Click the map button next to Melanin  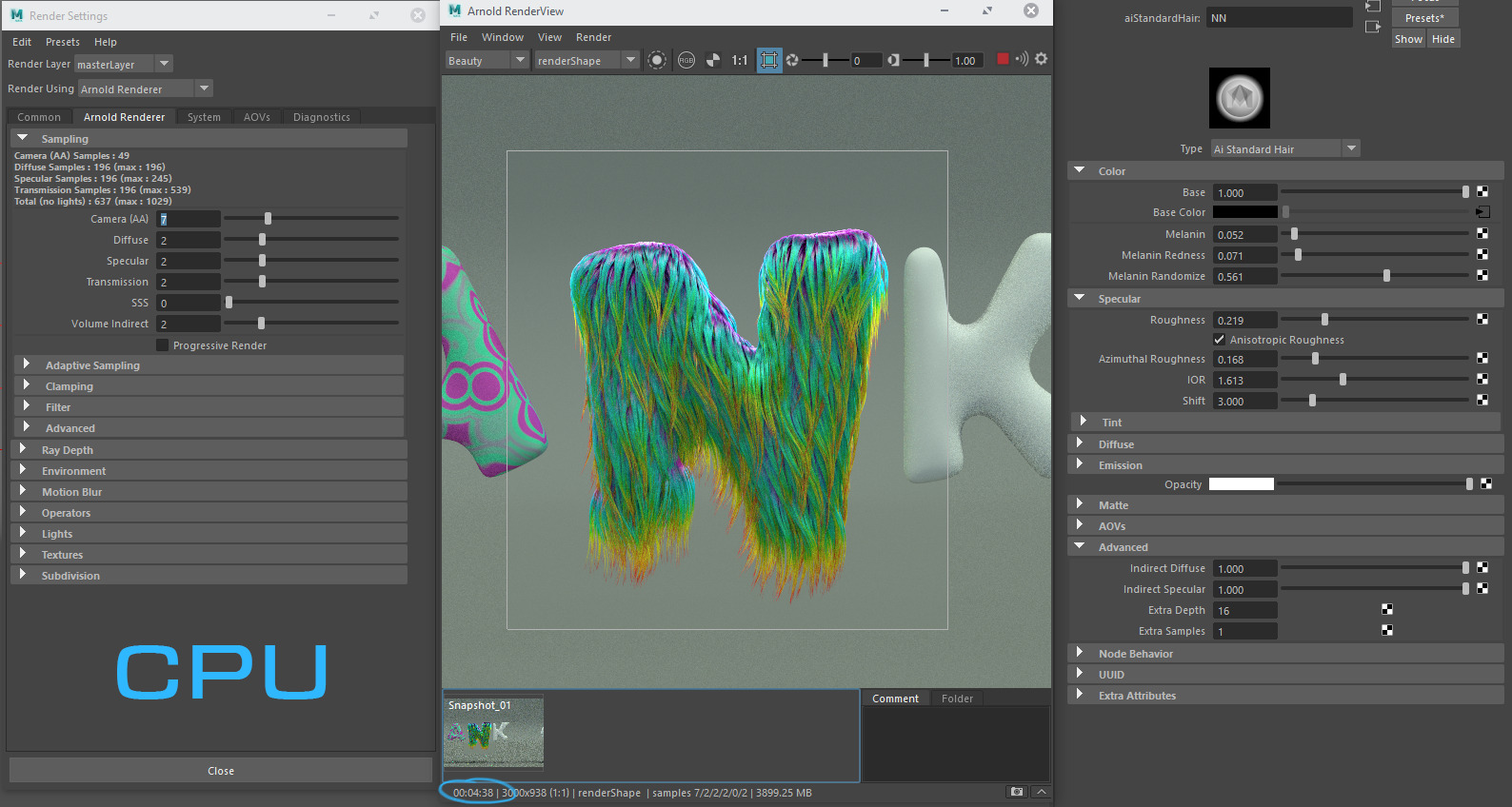pos(1482,233)
